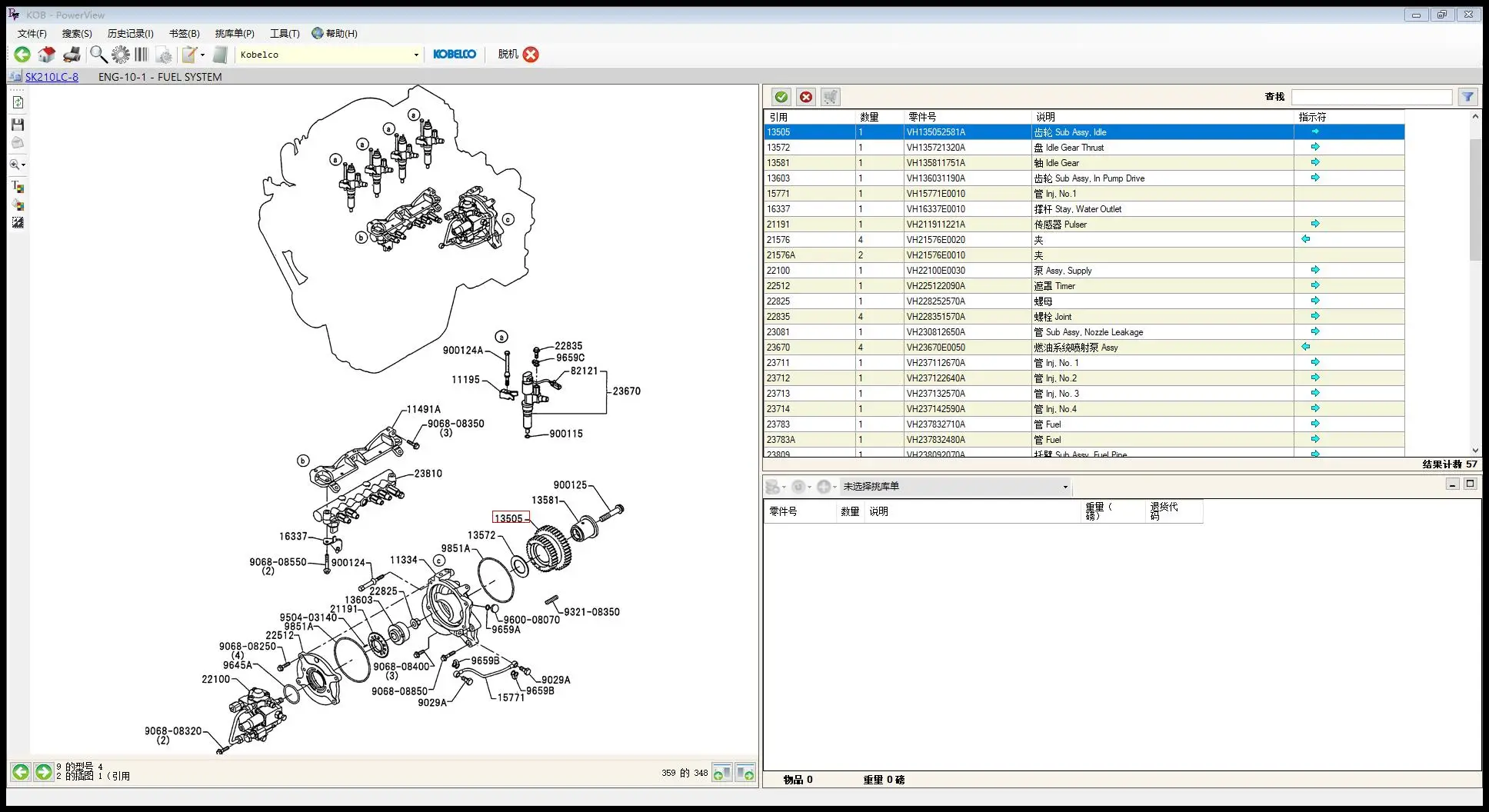This screenshot has width=1489, height=812.
Task: Select part number VH135811751A
Action: click(x=935, y=163)
